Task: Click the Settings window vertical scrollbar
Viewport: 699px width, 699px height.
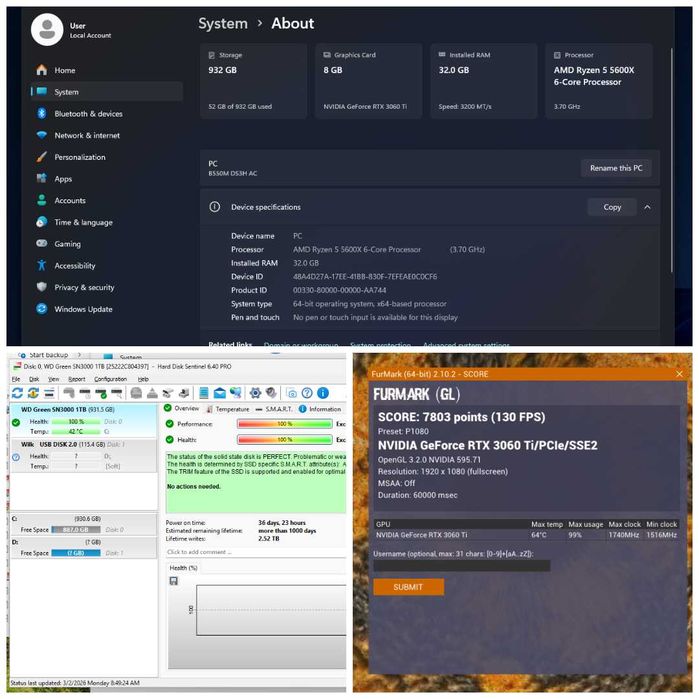Action: pyautogui.click(x=672, y=160)
